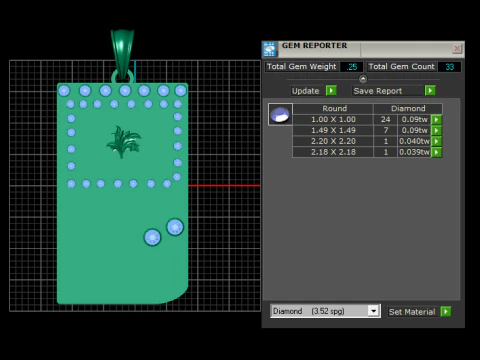480x360 pixels.
Task: Click the Total Gem Weight value .25
Action: click(x=352, y=67)
